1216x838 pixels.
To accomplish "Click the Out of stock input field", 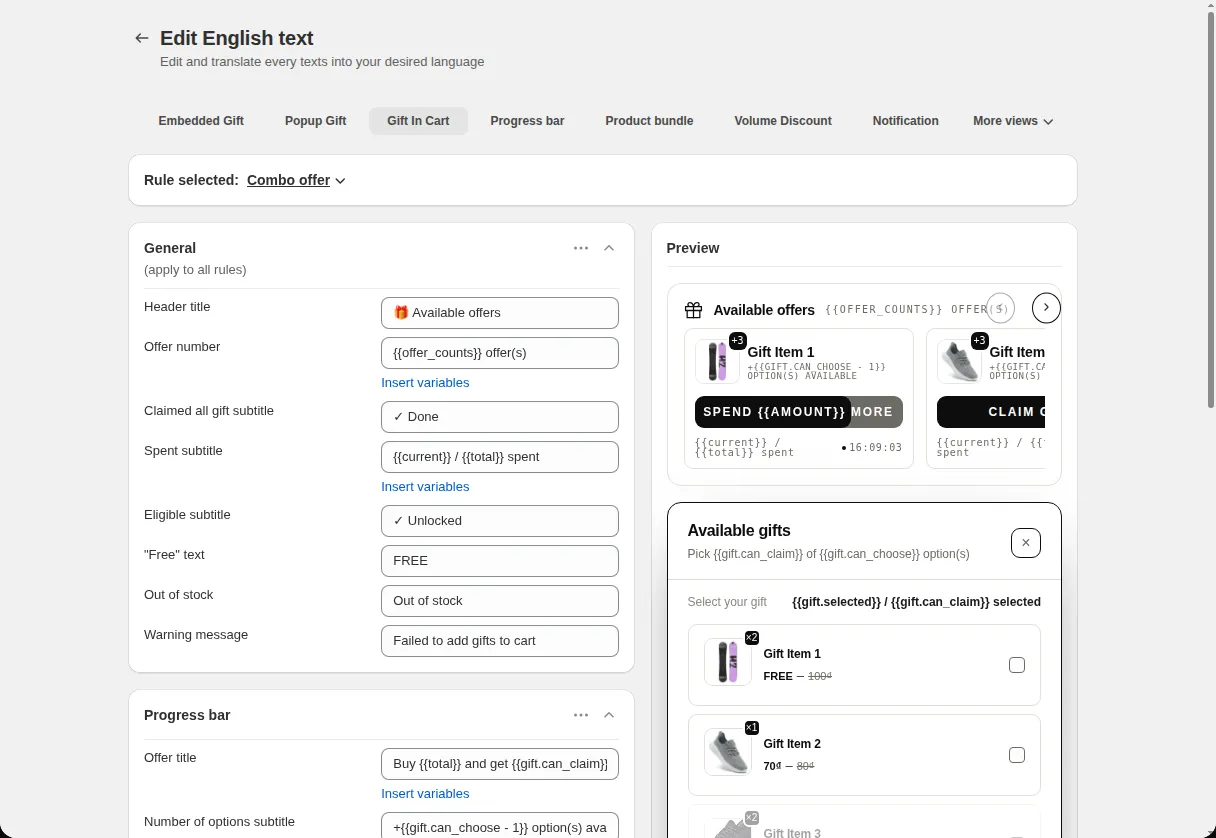I will [500, 601].
